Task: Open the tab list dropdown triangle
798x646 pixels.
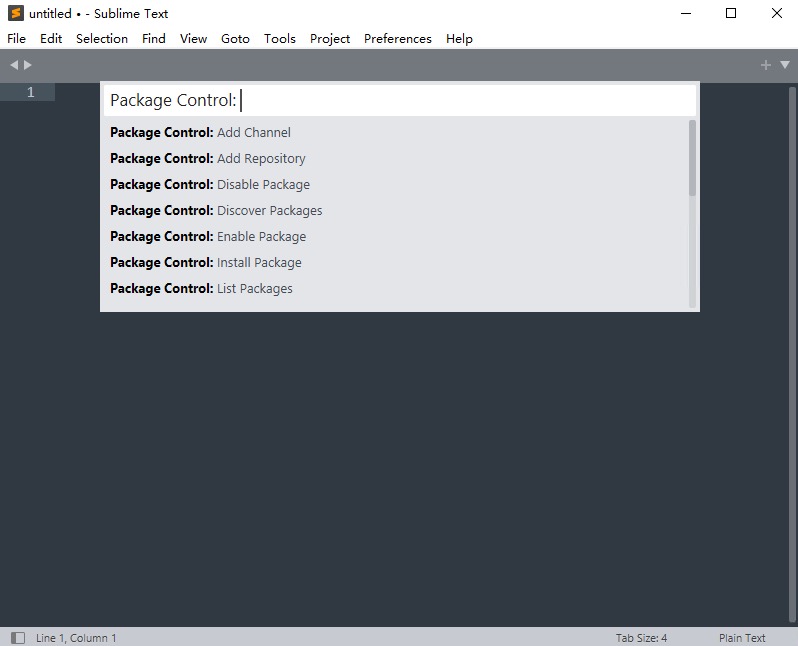Action: coord(785,65)
